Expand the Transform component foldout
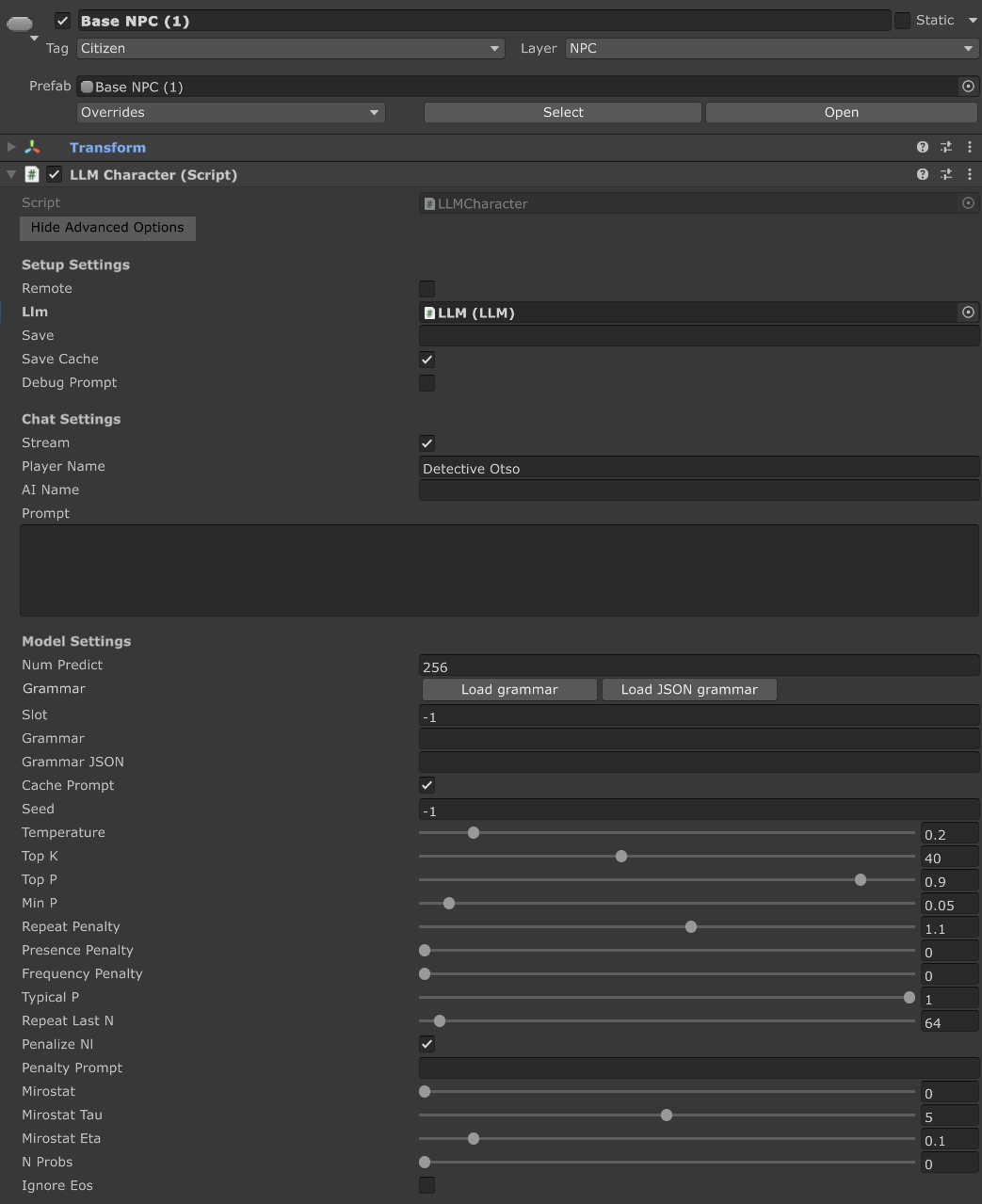The image size is (982, 1204). tap(11, 147)
